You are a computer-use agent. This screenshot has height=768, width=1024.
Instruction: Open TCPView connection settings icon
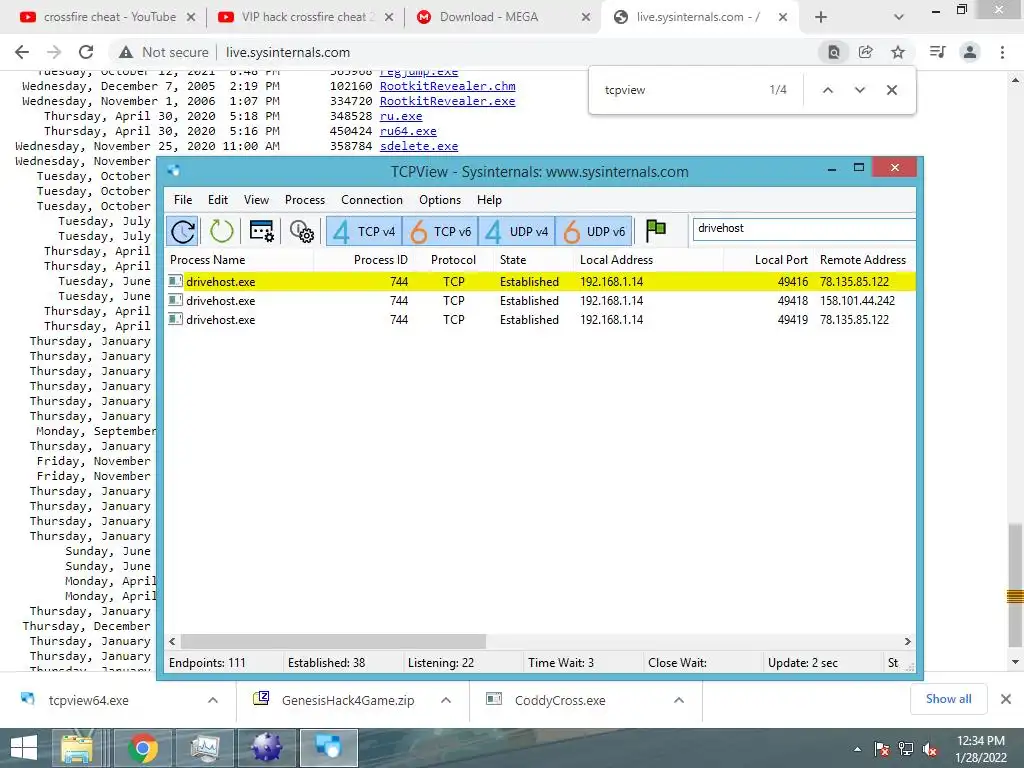coord(262,231)
